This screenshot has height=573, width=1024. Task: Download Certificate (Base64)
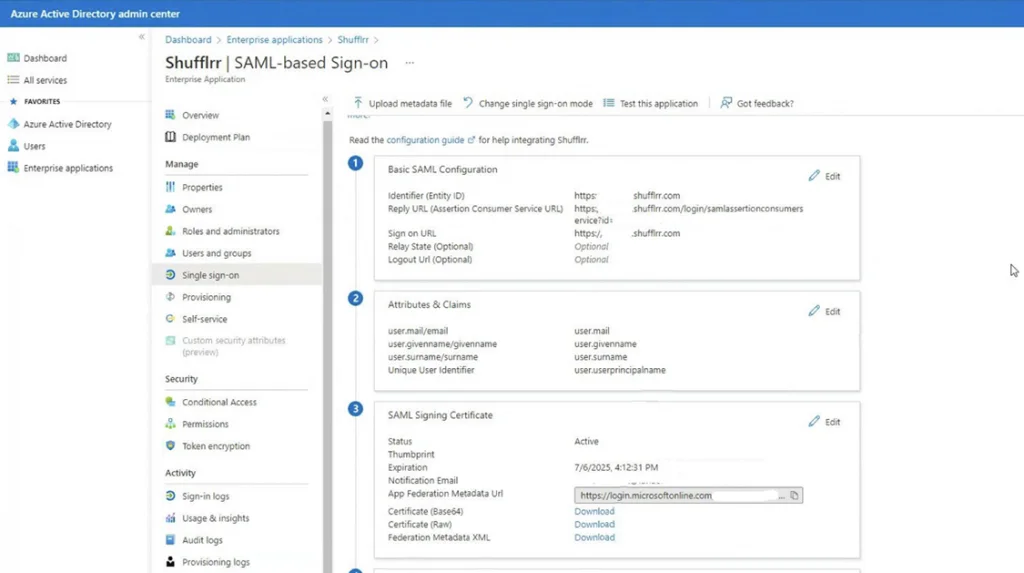(x=594, y=512)
